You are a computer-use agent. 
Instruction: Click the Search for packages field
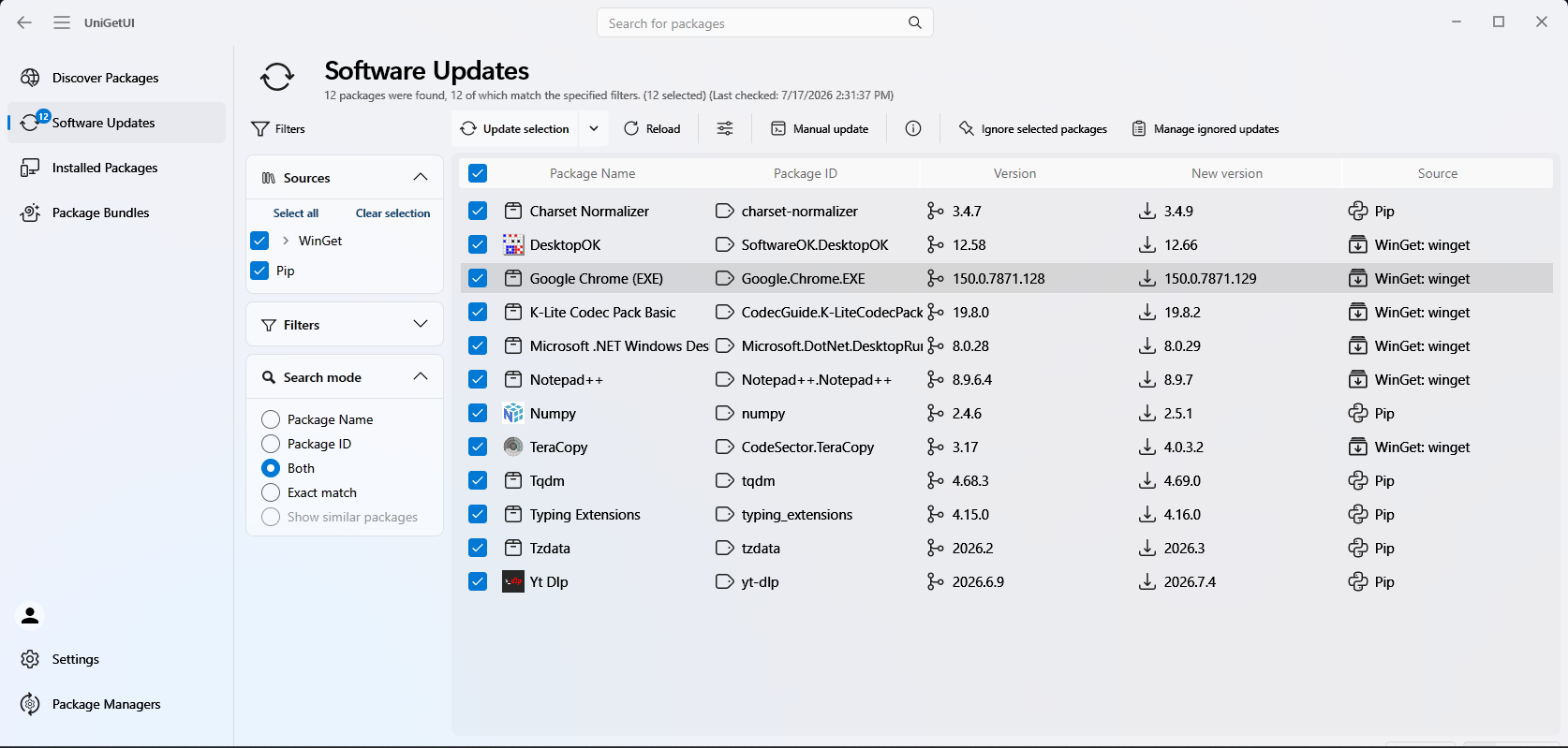pyautogui.click(x=765, y=22)
